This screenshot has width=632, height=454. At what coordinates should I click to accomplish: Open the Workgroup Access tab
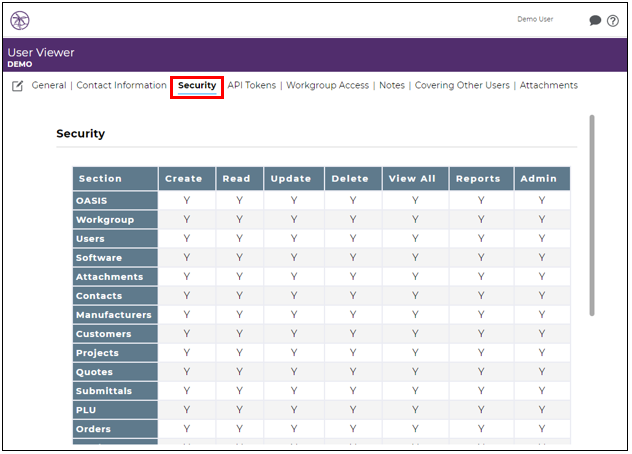pos(327,85)
